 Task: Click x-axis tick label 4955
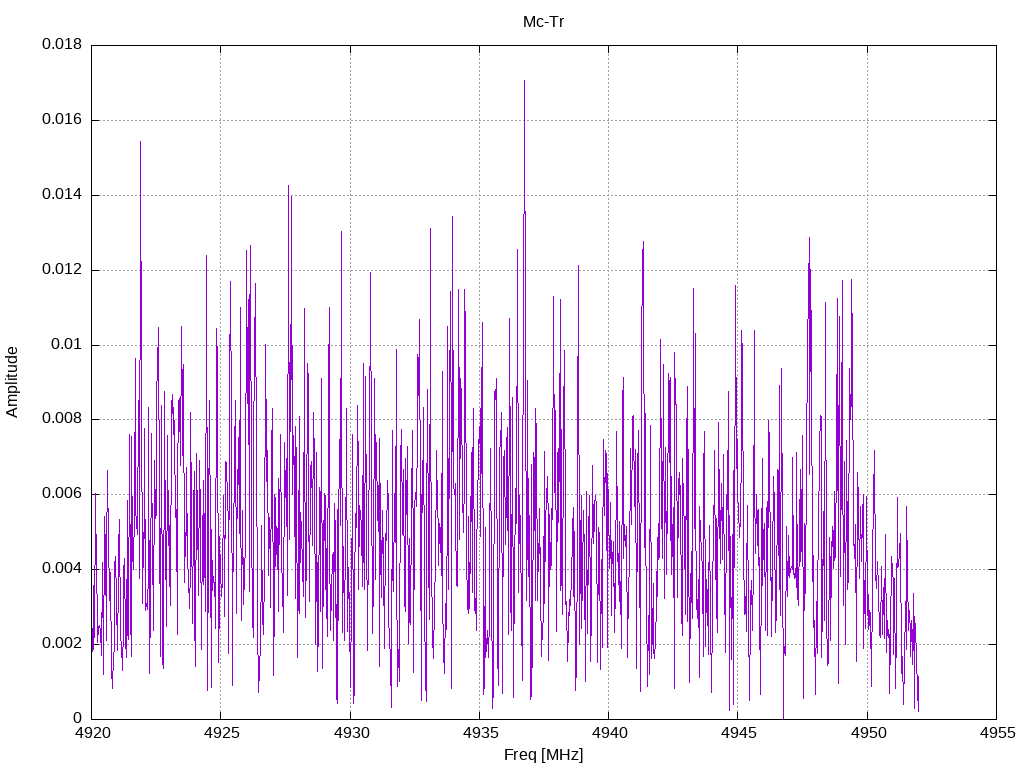point(997,733)
